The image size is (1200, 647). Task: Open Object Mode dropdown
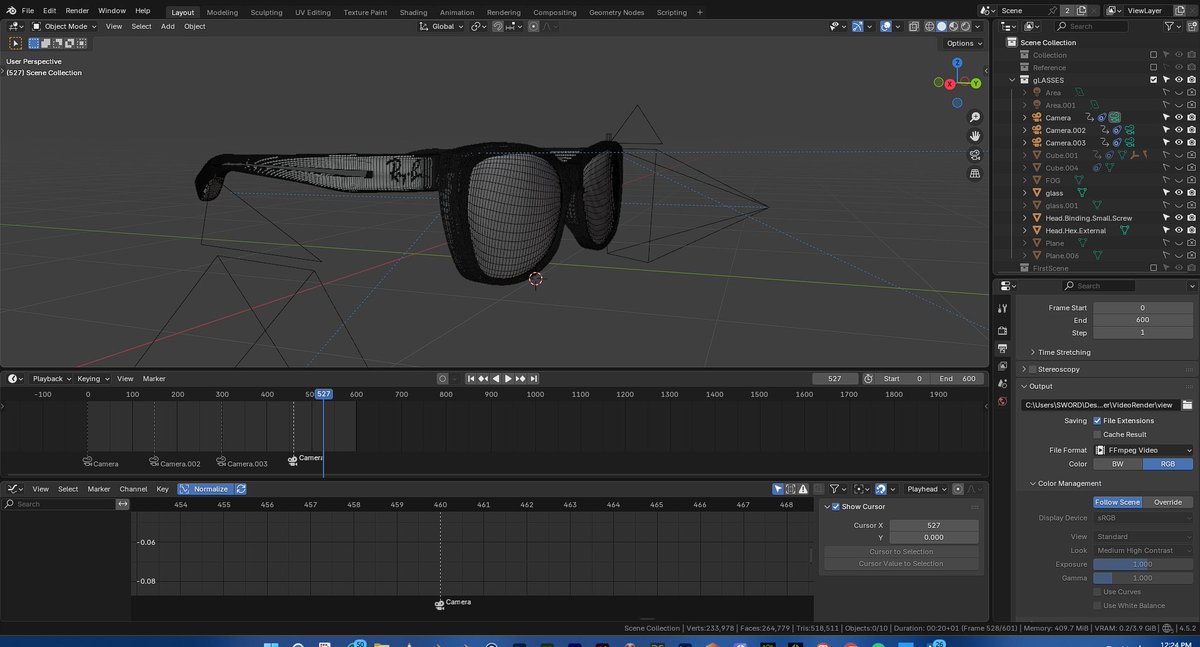point(63,26)
